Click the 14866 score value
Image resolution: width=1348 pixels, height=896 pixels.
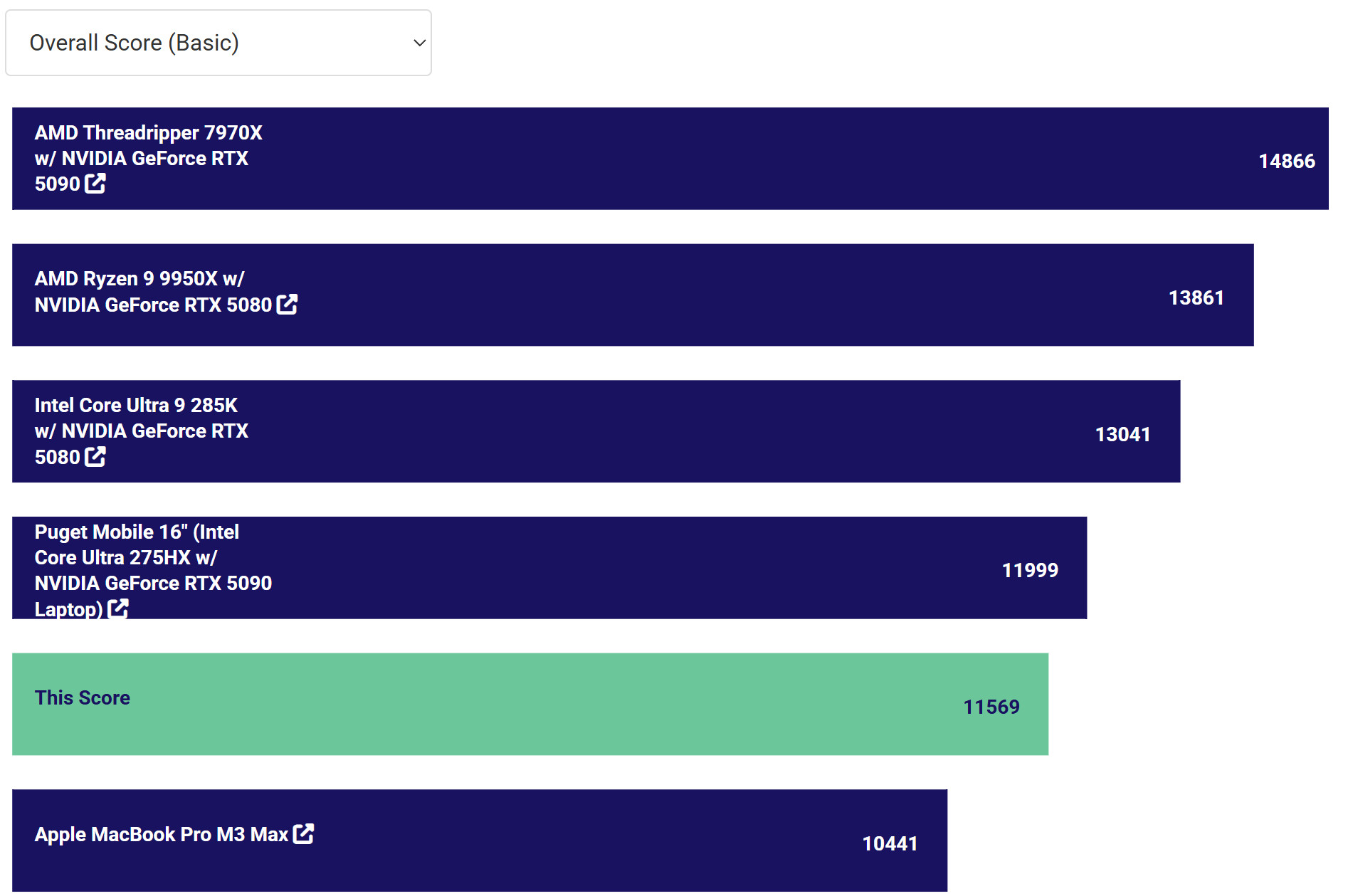tap(1287, 161)
